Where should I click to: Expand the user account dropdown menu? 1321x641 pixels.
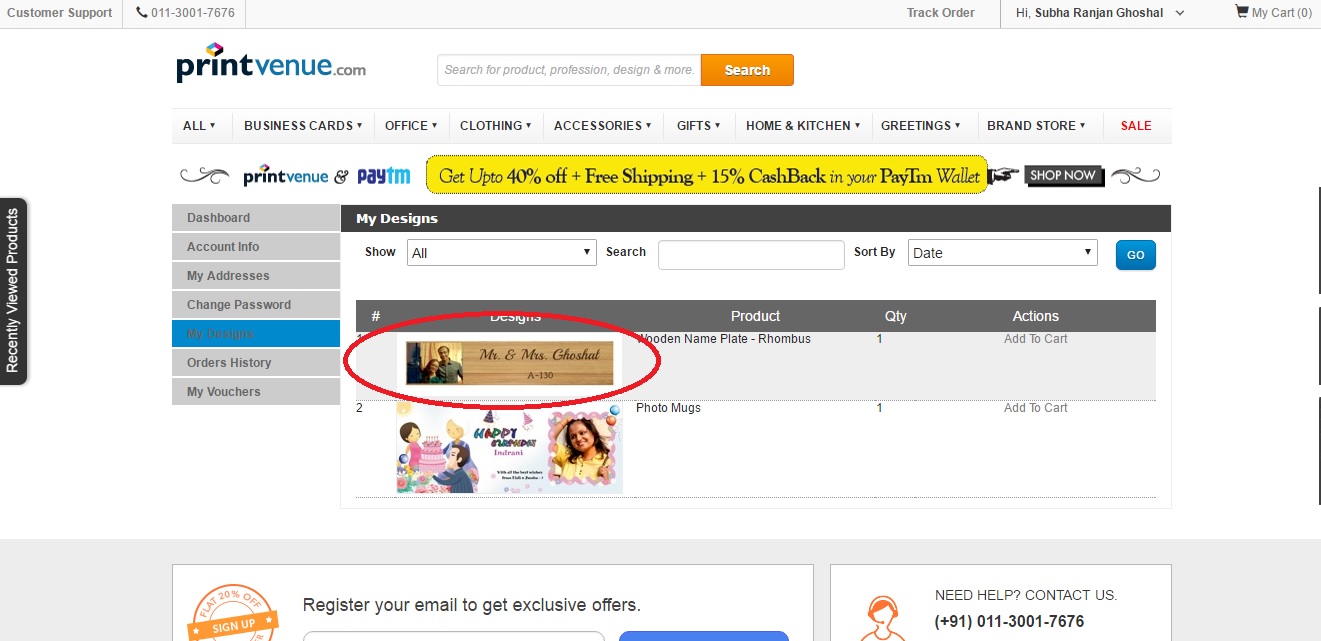(1179, 13)
